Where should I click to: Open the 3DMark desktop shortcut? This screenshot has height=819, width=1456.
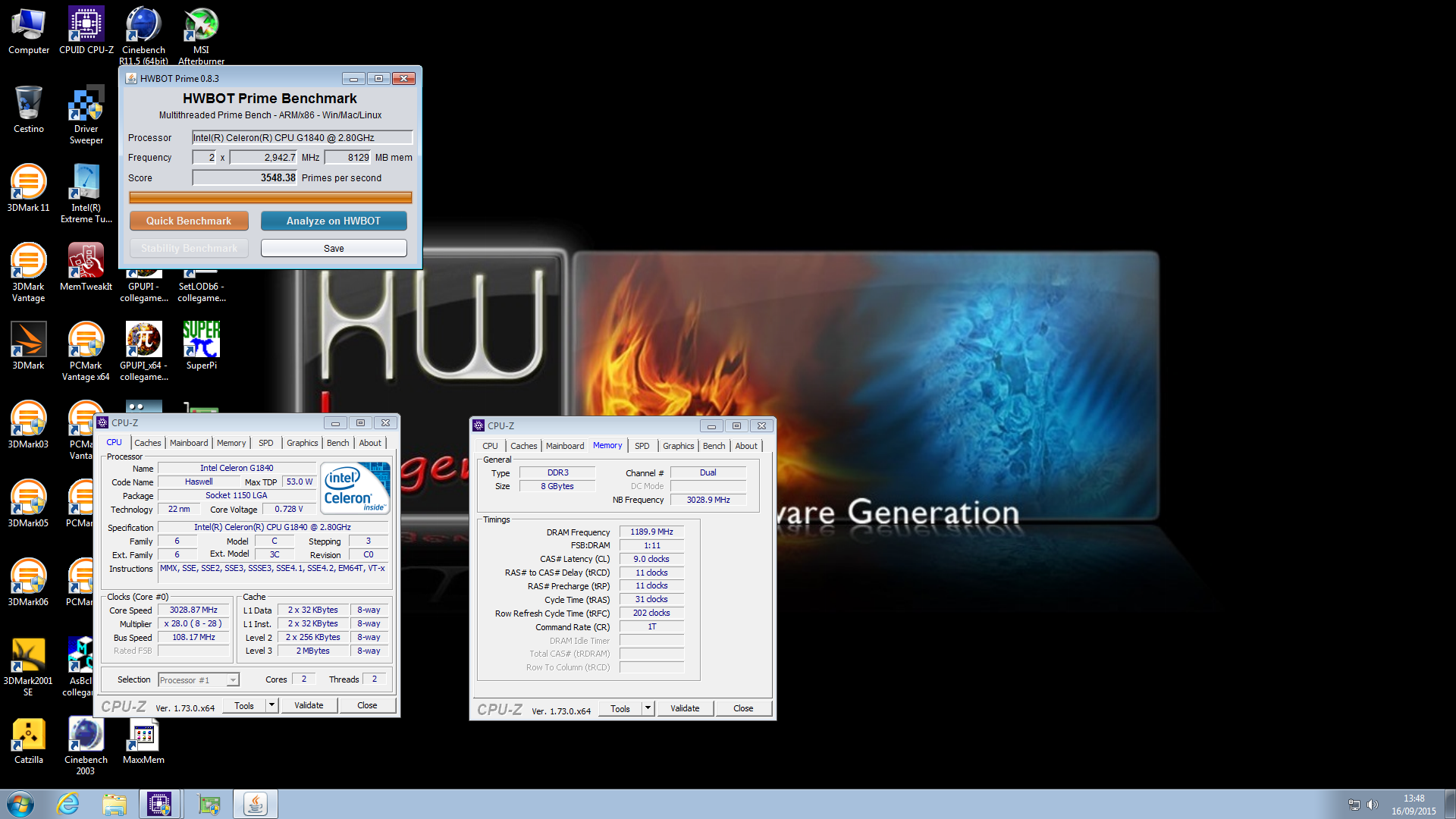pos(29,347)
